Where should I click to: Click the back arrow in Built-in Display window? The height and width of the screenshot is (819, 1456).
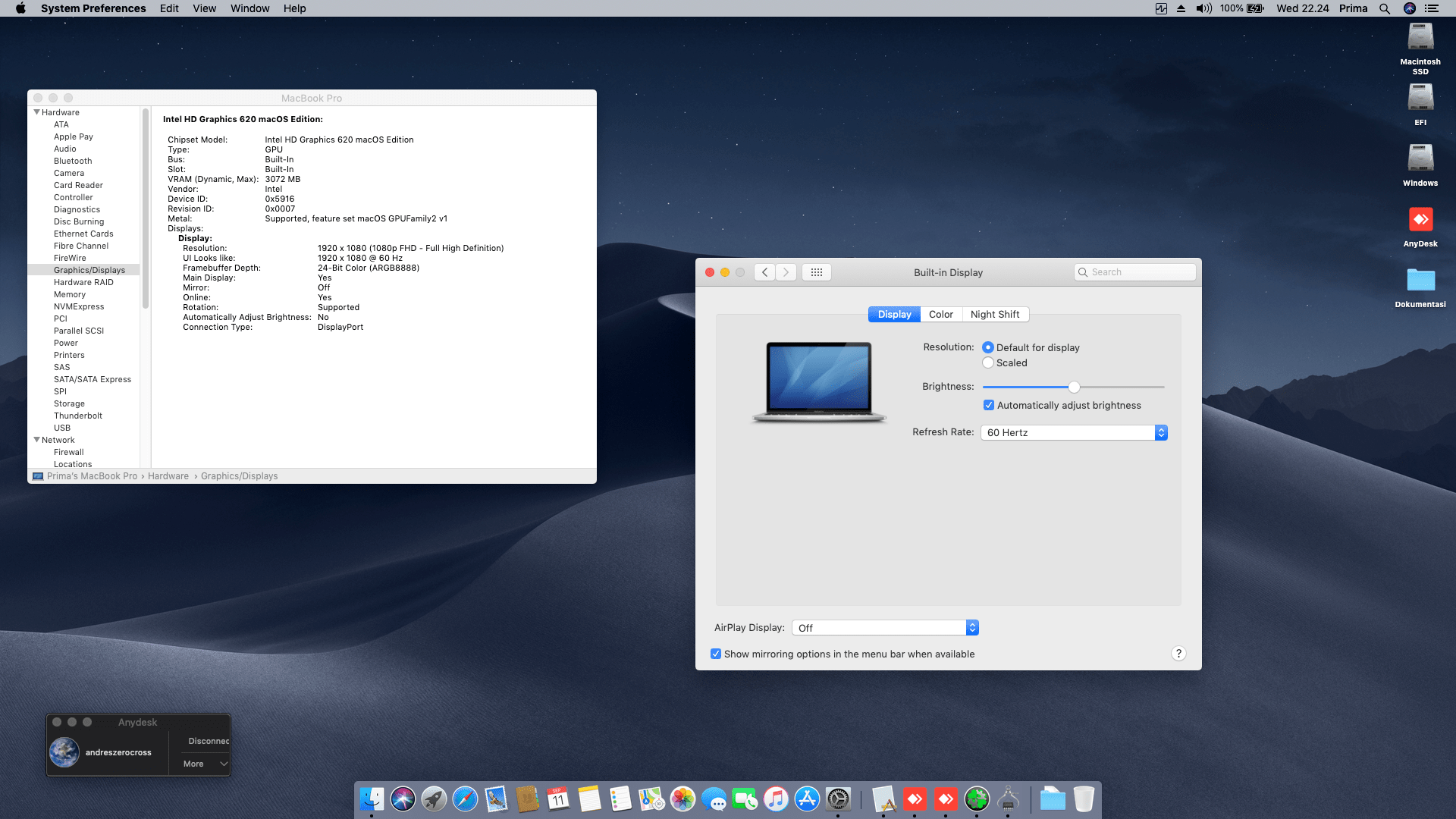(x=764, y=272)
